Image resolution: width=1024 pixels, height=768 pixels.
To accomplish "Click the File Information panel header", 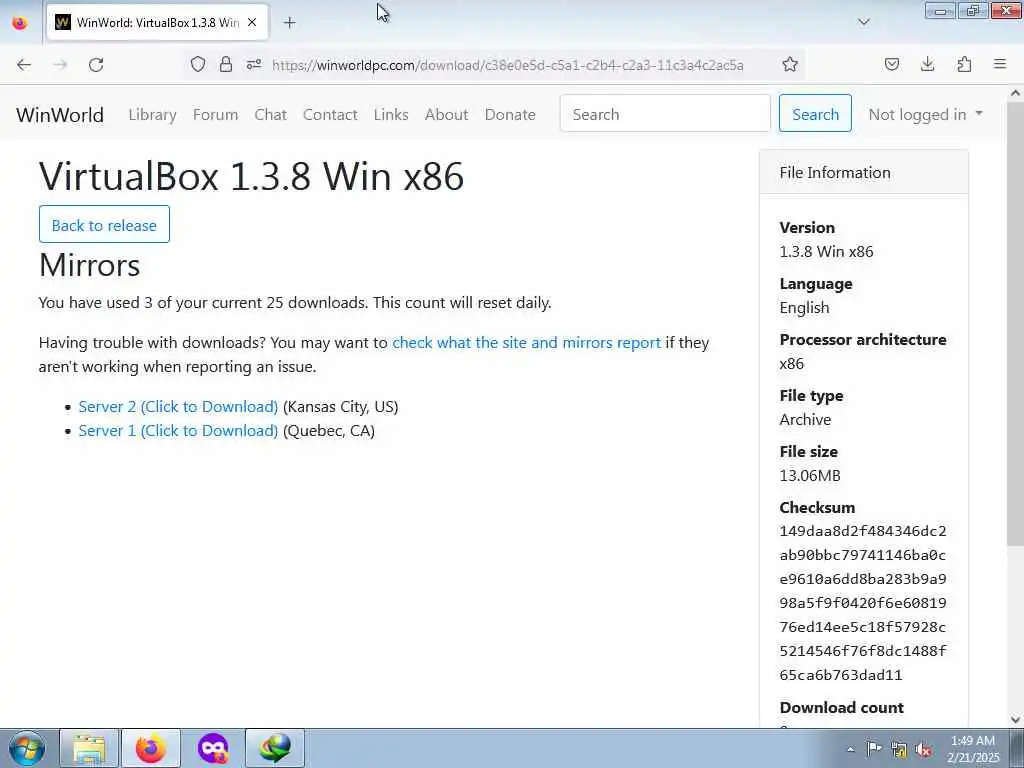I will coord(863,172).
